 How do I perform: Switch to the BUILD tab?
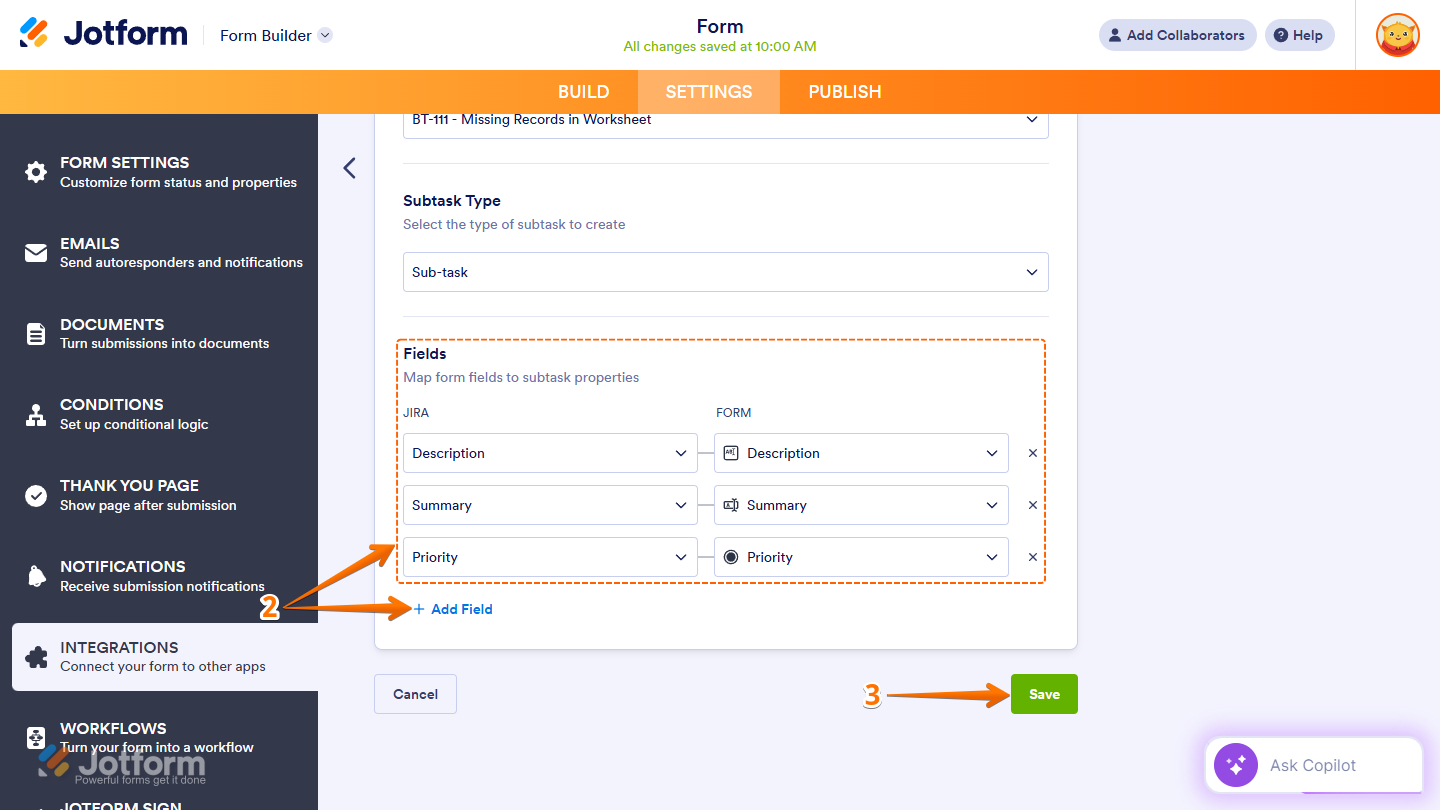pos(583,91)
